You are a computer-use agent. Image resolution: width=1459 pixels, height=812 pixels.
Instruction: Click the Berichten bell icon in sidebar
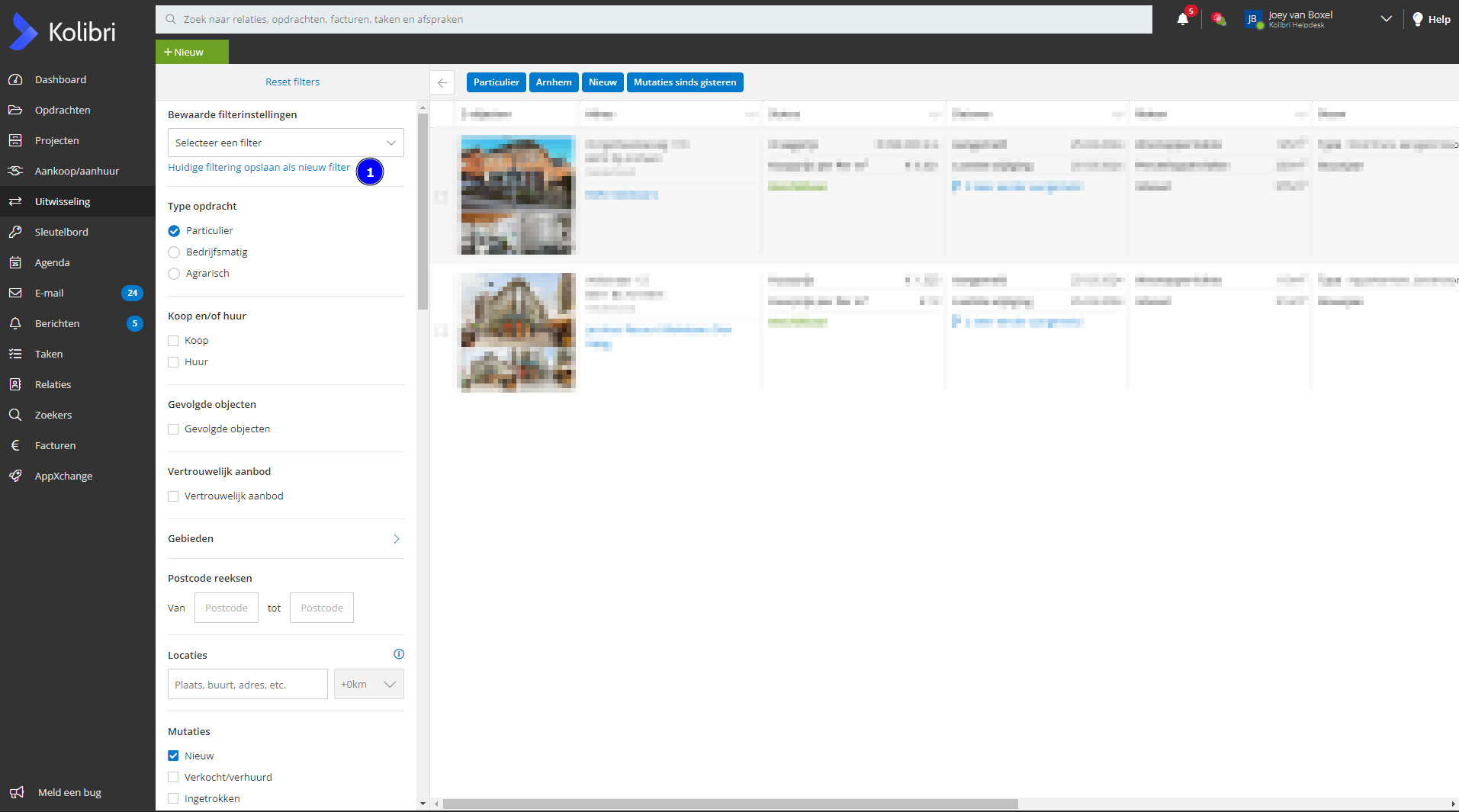pos(15,323)
